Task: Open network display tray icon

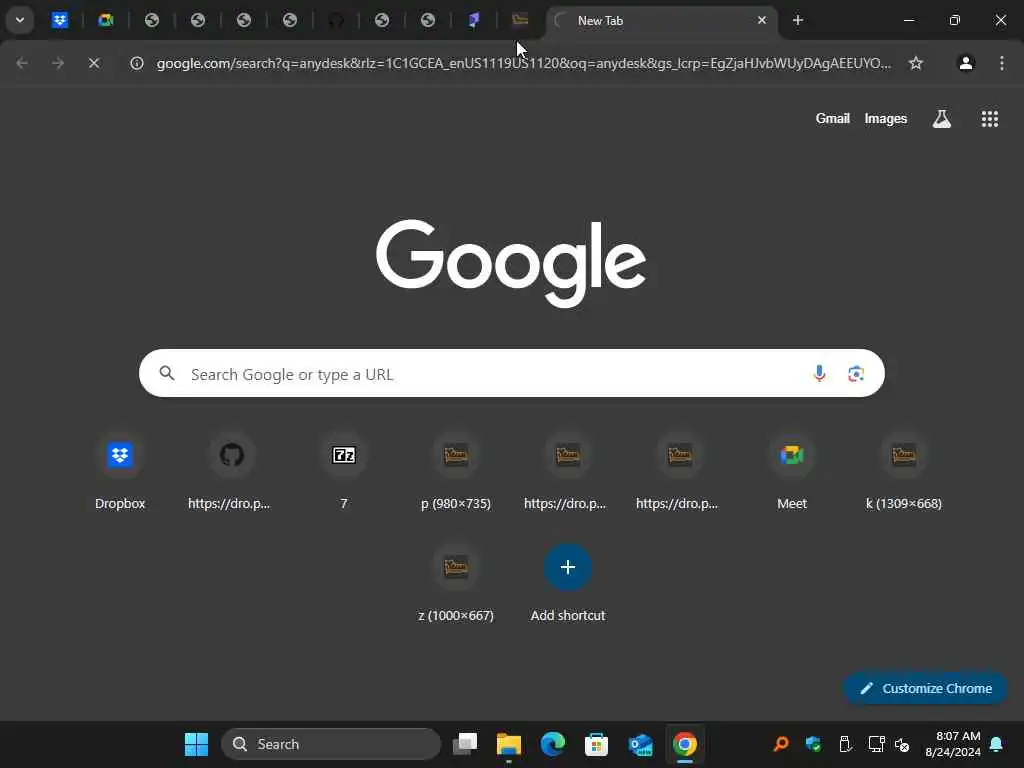Action: coord(876,744)
